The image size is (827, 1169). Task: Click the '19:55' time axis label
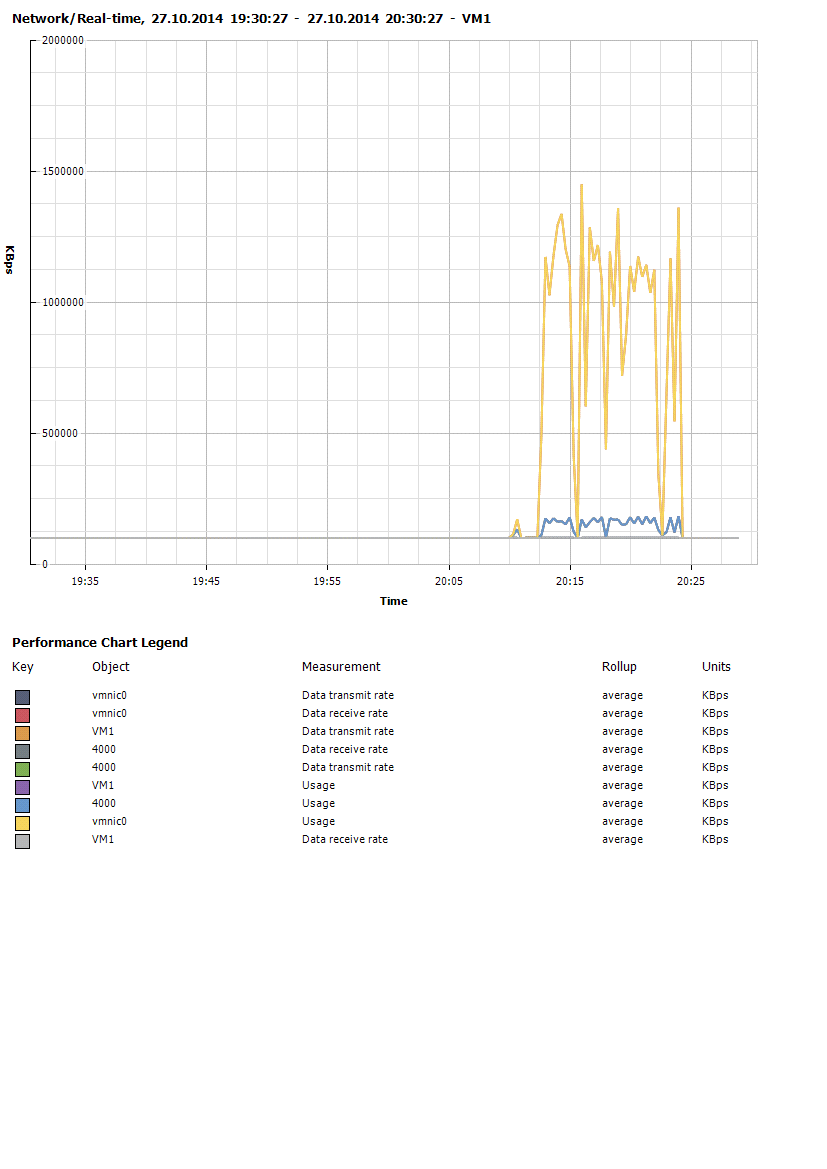(x=327, y=581)
